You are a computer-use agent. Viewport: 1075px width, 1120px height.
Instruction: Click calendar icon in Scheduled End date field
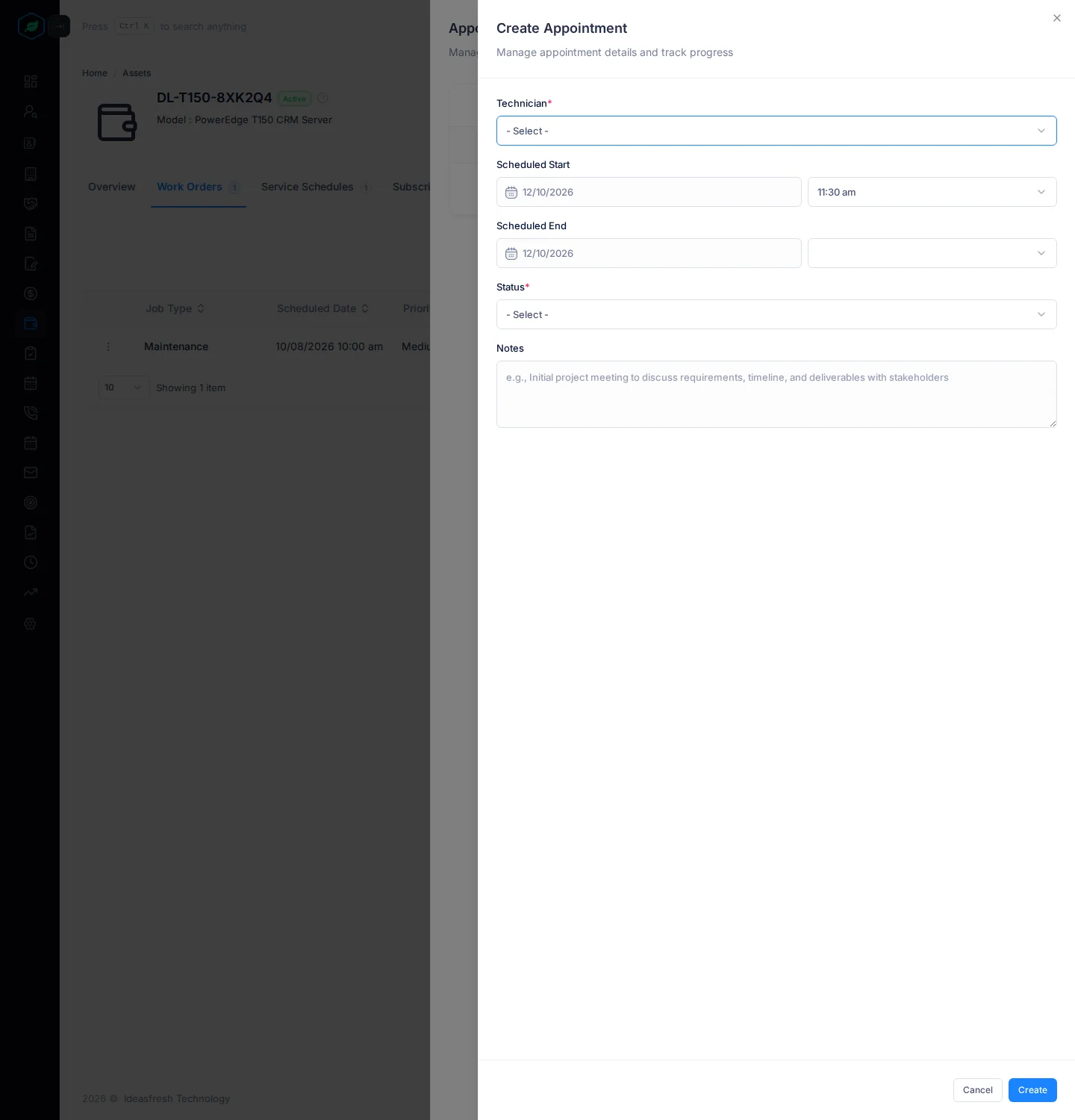(511, 254)
